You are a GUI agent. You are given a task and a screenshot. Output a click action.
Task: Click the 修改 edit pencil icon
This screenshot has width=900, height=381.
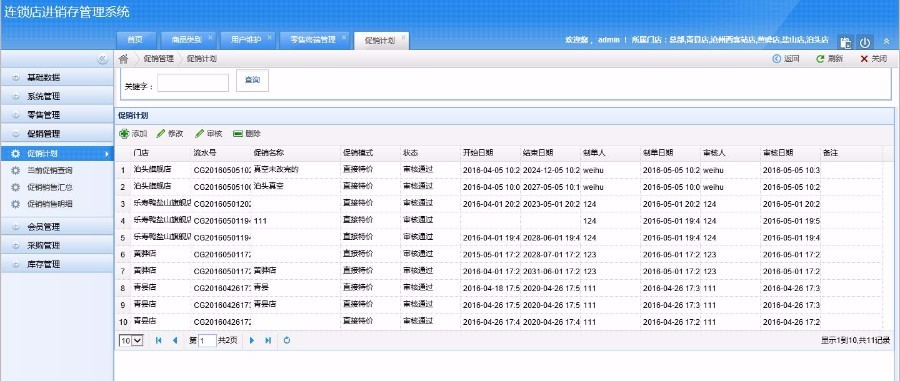[161, 134]
